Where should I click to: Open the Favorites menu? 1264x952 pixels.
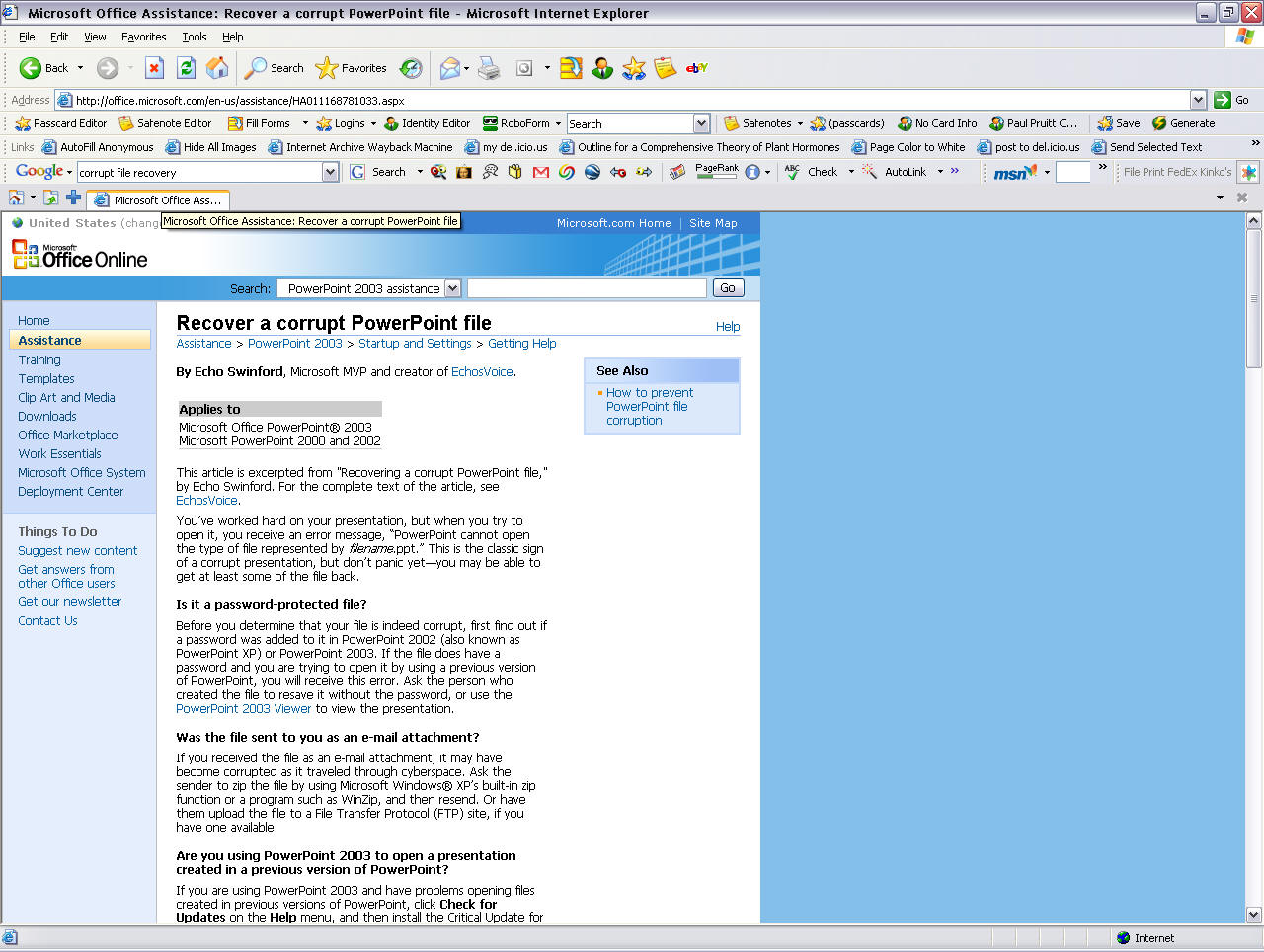click(x=144, y=37)
